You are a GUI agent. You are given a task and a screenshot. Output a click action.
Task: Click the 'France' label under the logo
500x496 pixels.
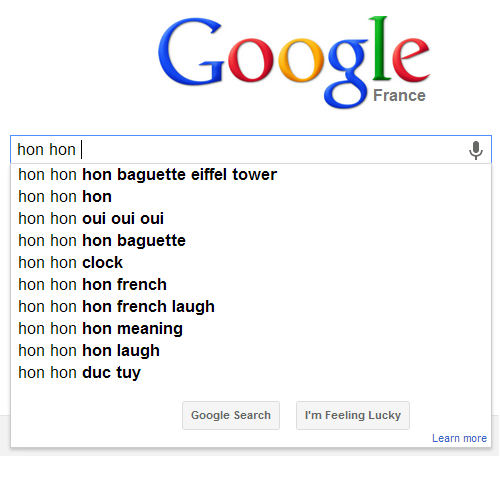click(x=399, y=96)
